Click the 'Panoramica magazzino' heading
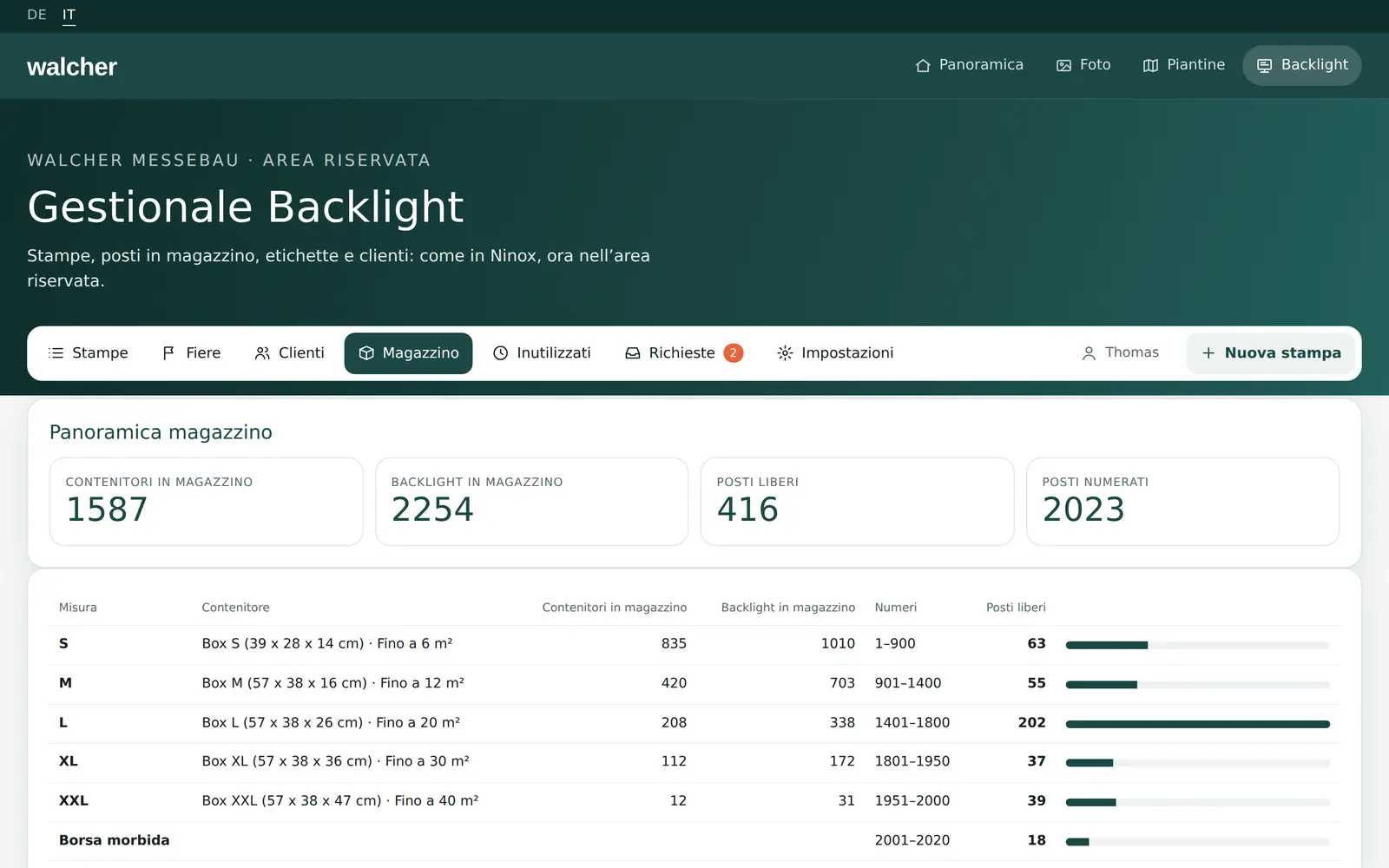The height and width of the screenshot is (868, 1389). point(161,432)
